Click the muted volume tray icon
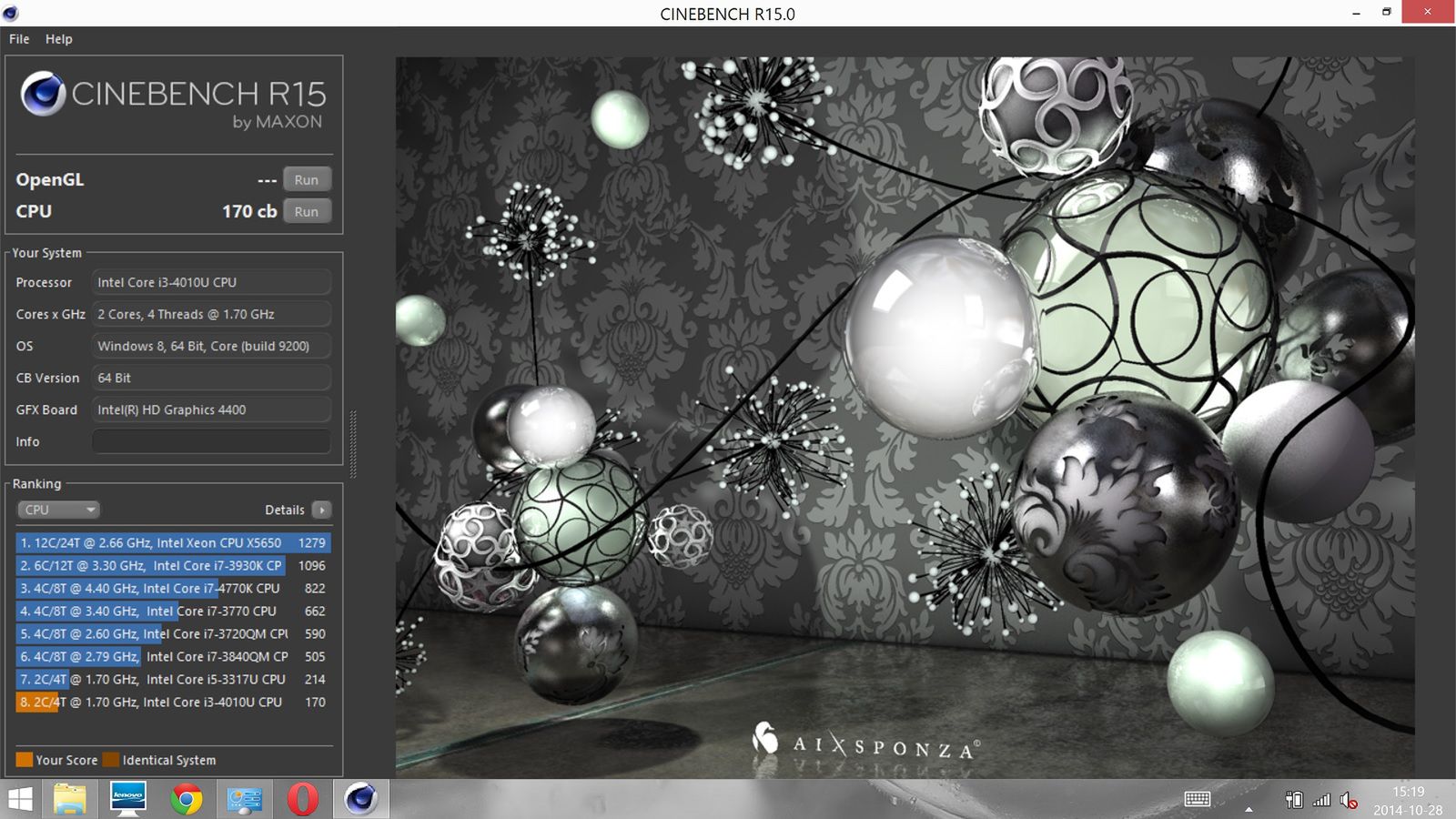The image size is (1456, 819). pyautogui.click(x=1349, y=801)
